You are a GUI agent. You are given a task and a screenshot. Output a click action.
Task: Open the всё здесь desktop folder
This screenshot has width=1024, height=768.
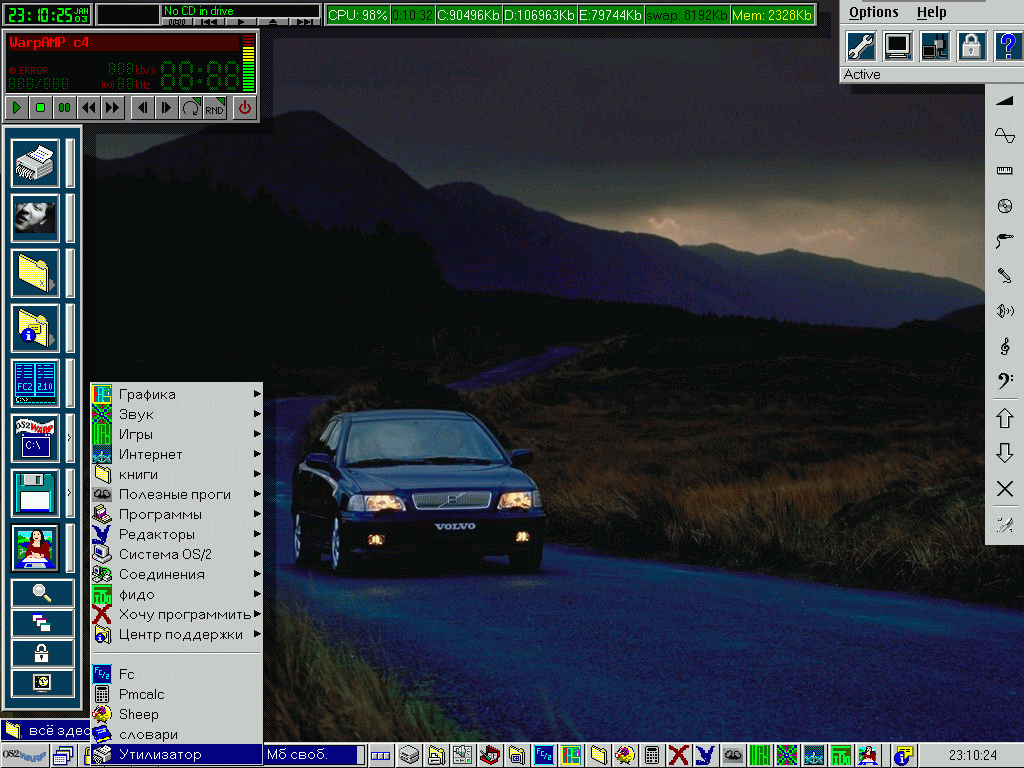pos(46,730)
